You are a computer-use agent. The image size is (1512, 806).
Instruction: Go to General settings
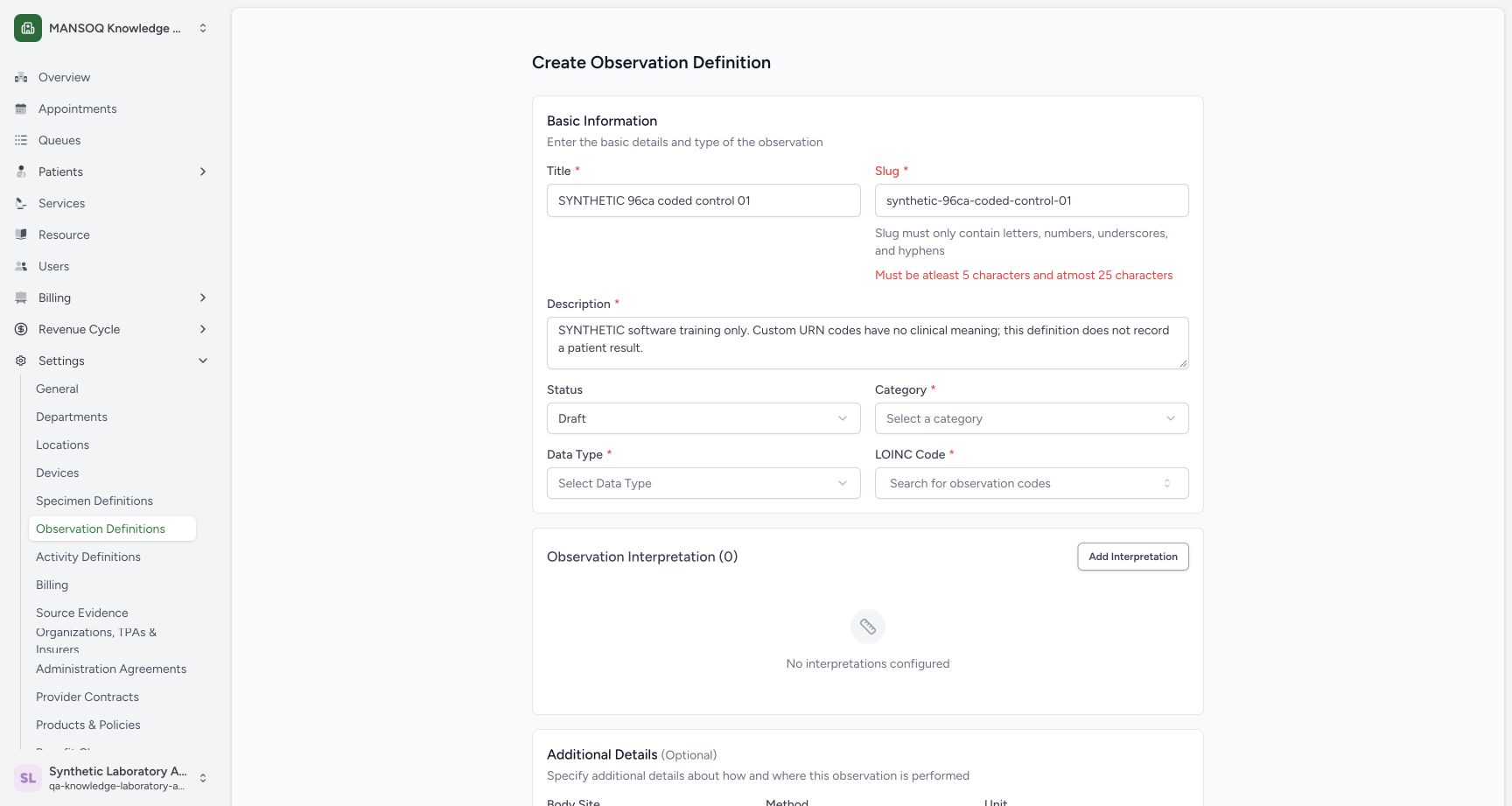coord(112,389)
